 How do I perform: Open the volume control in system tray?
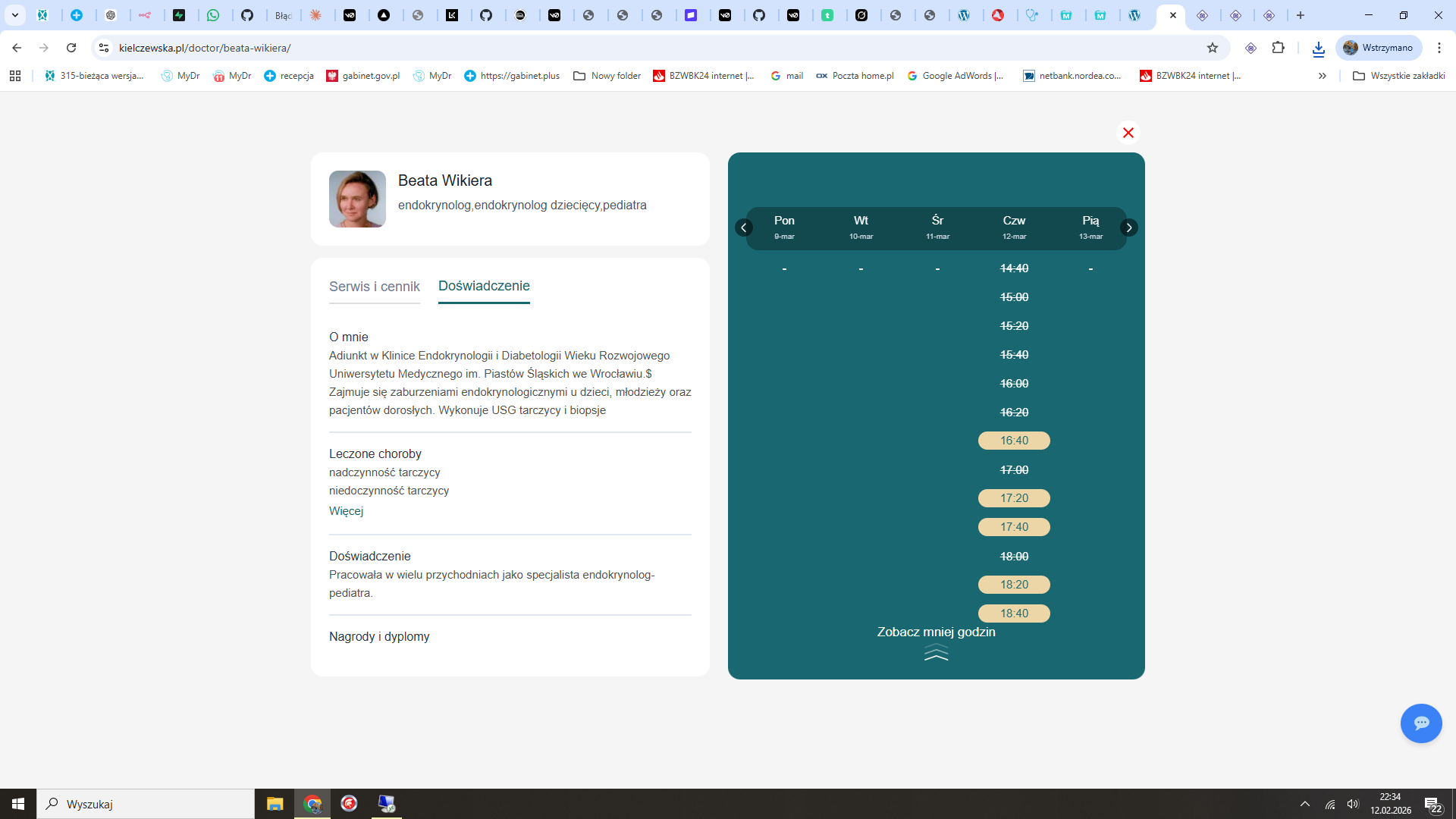point(1354,804)
